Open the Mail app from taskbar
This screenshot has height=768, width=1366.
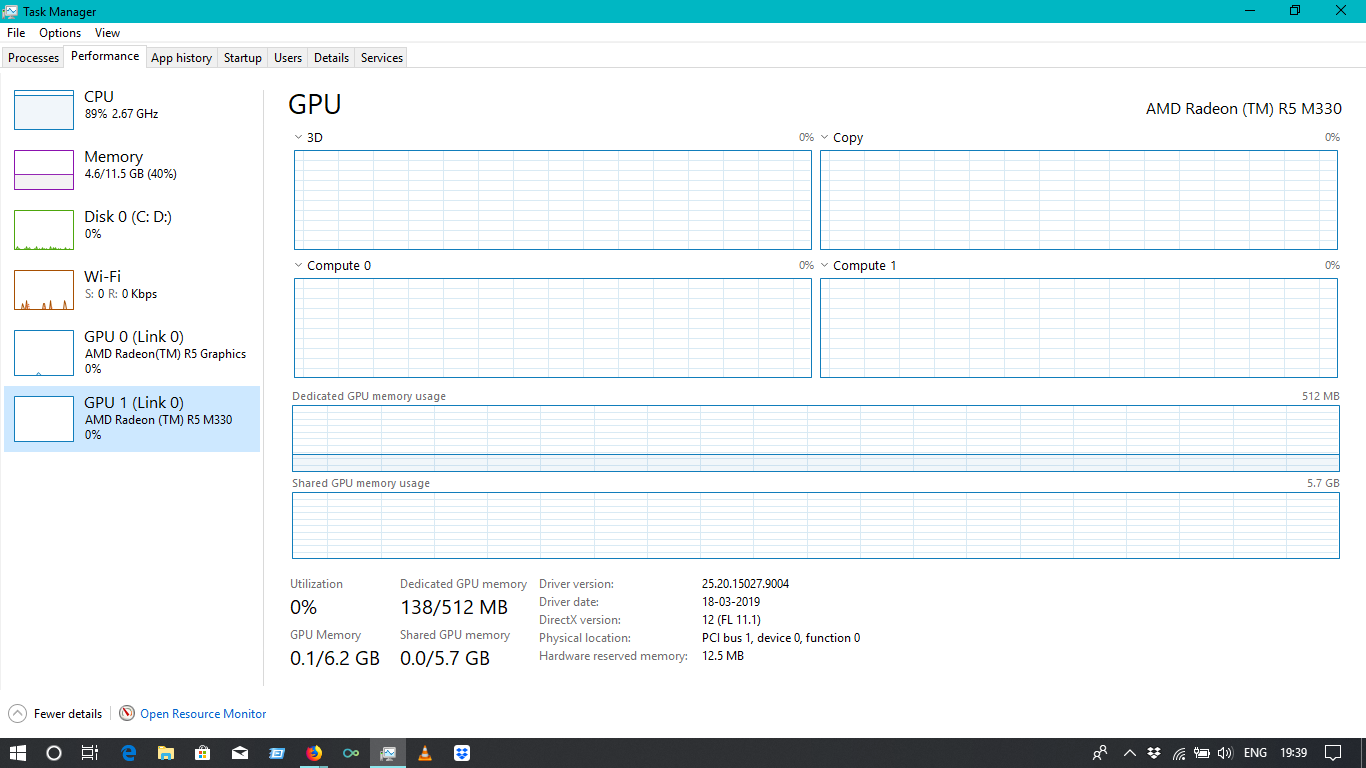[x=240, y=753]
